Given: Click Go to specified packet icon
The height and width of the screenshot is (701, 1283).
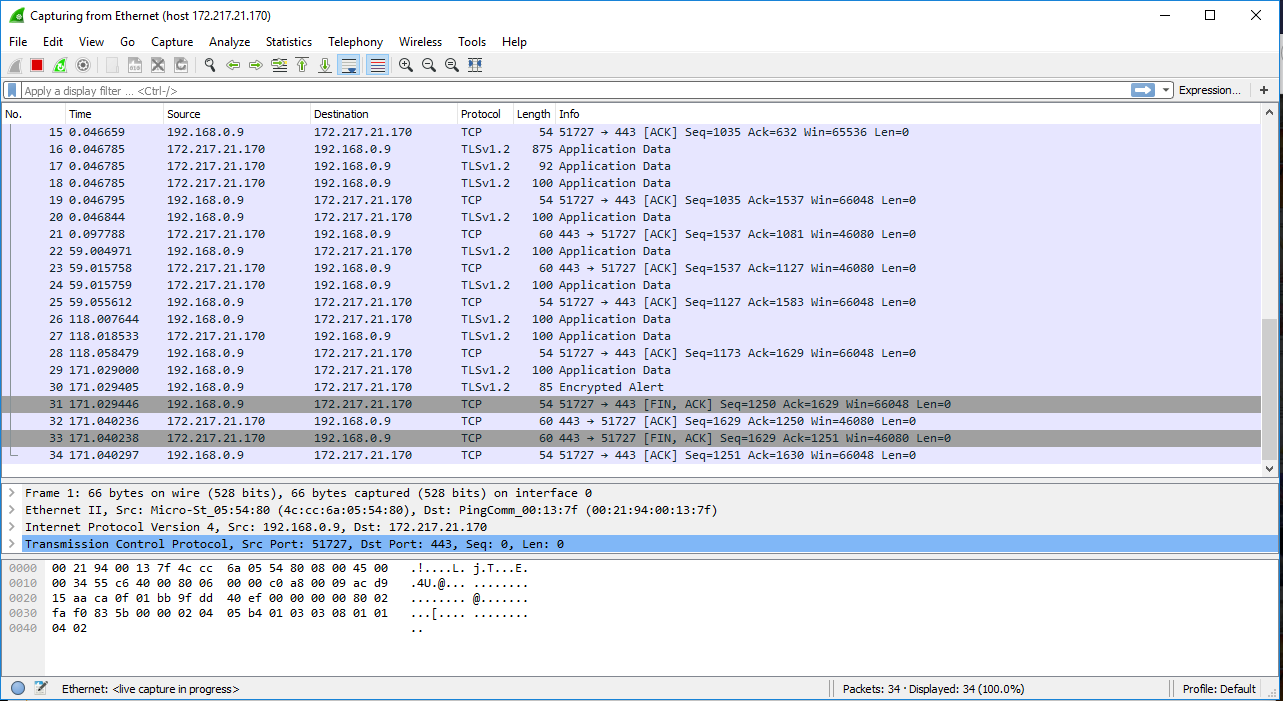Looking at the screenshot, I should [279, 65].
